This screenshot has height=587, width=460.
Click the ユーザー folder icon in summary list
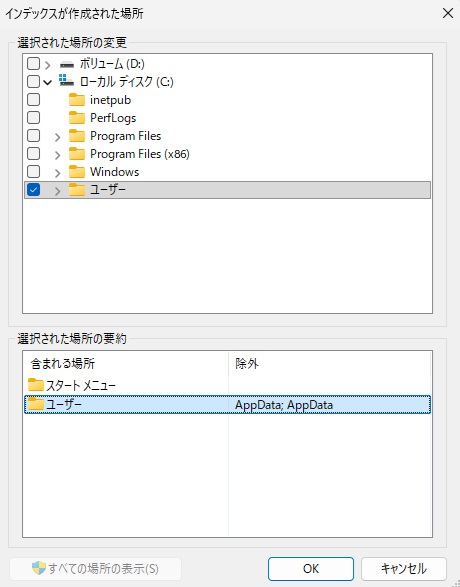pyautogui.click(x=36, y=404)
